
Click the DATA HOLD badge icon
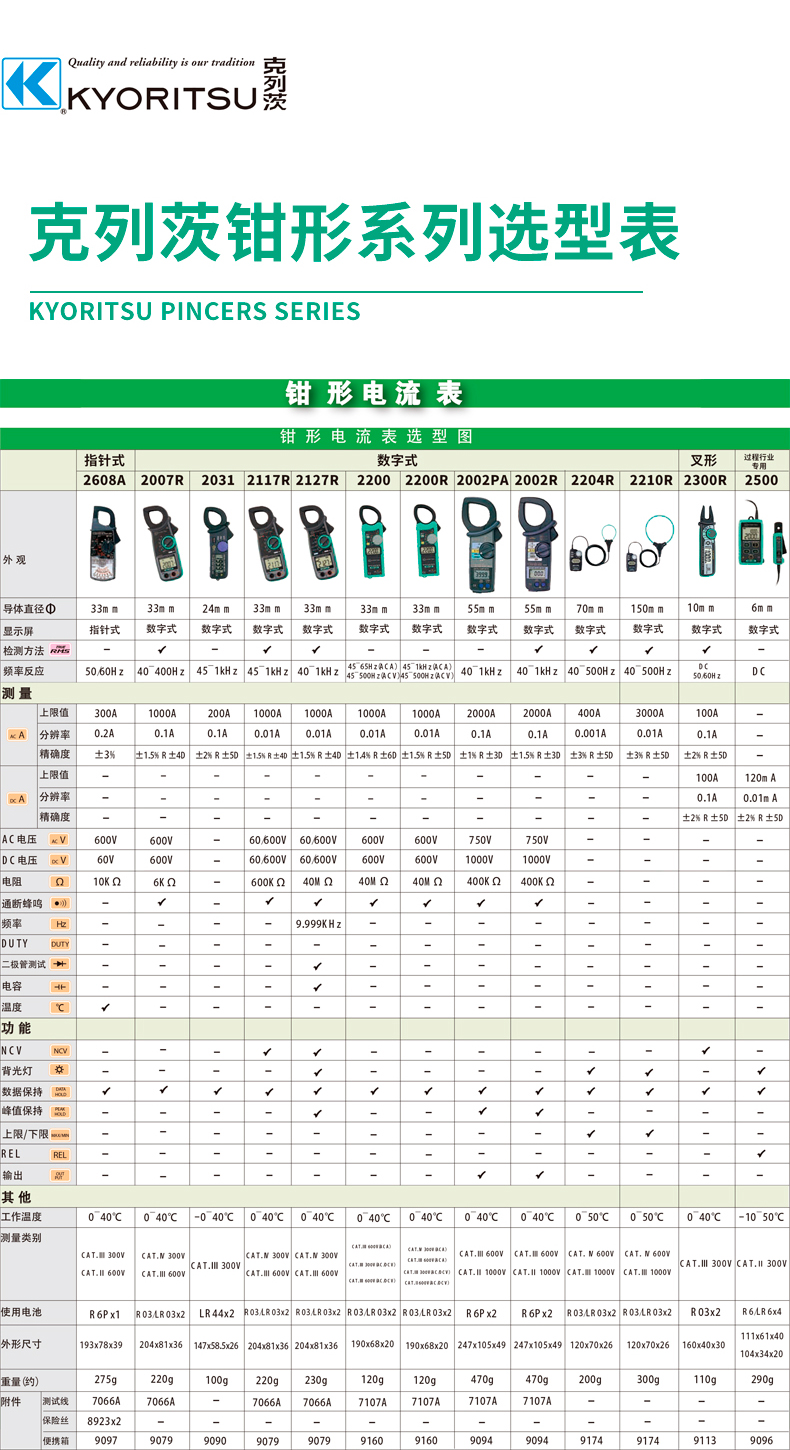(60, 1092)
